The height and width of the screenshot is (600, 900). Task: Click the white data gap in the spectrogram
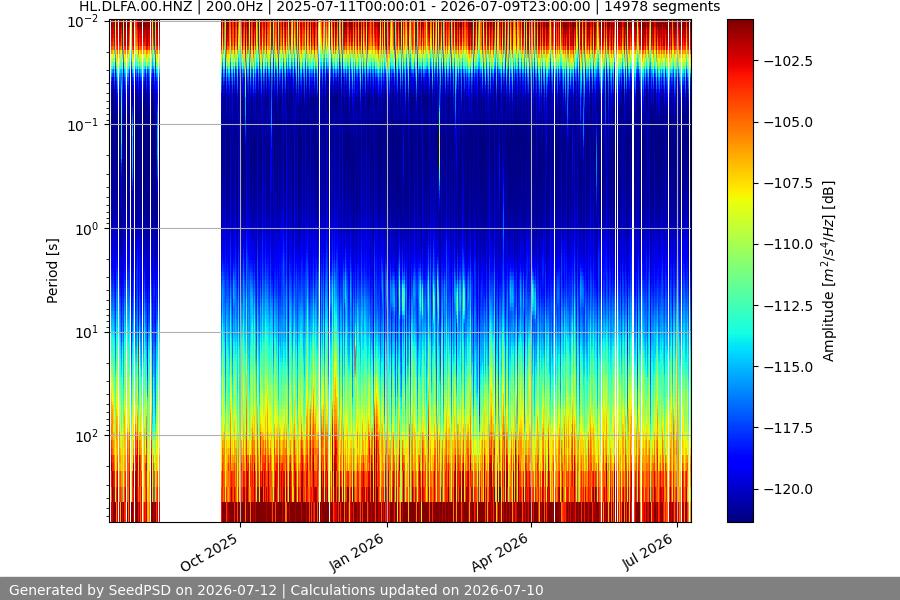(x=190, y=271)
